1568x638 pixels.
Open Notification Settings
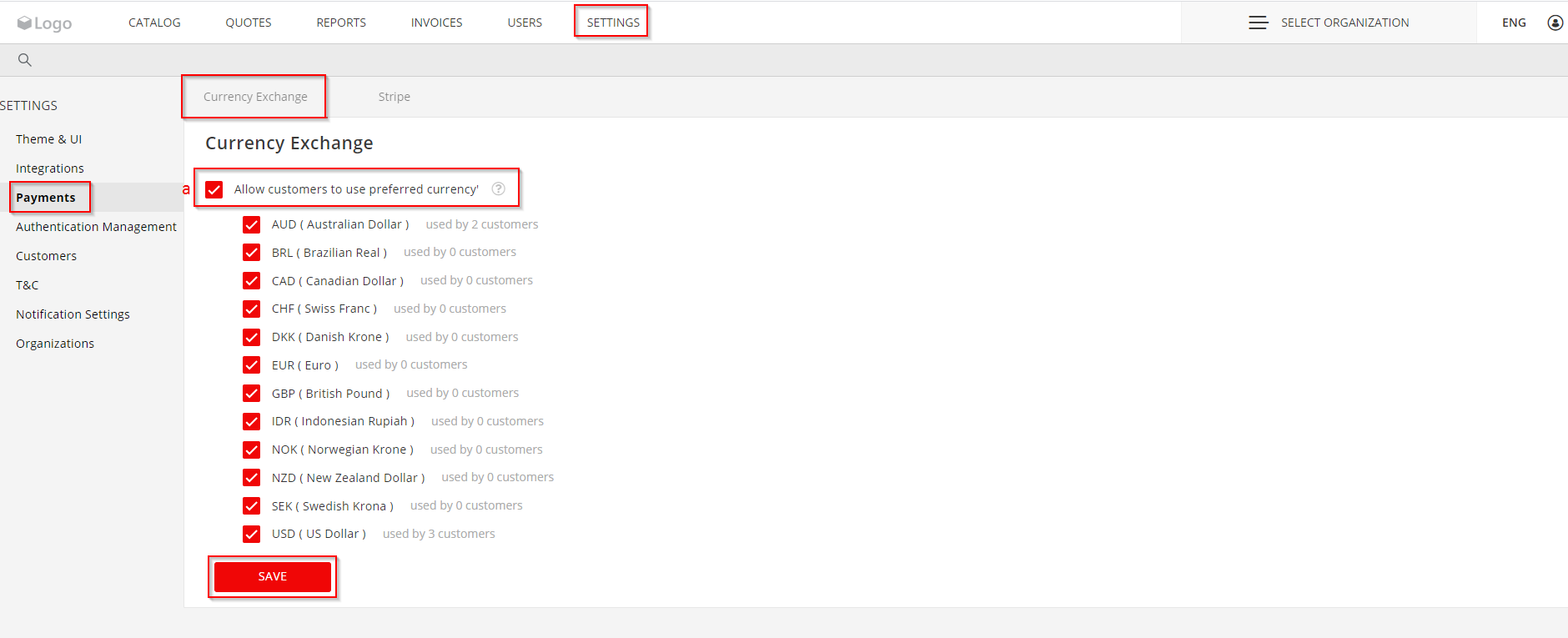(x=73, y=314)
